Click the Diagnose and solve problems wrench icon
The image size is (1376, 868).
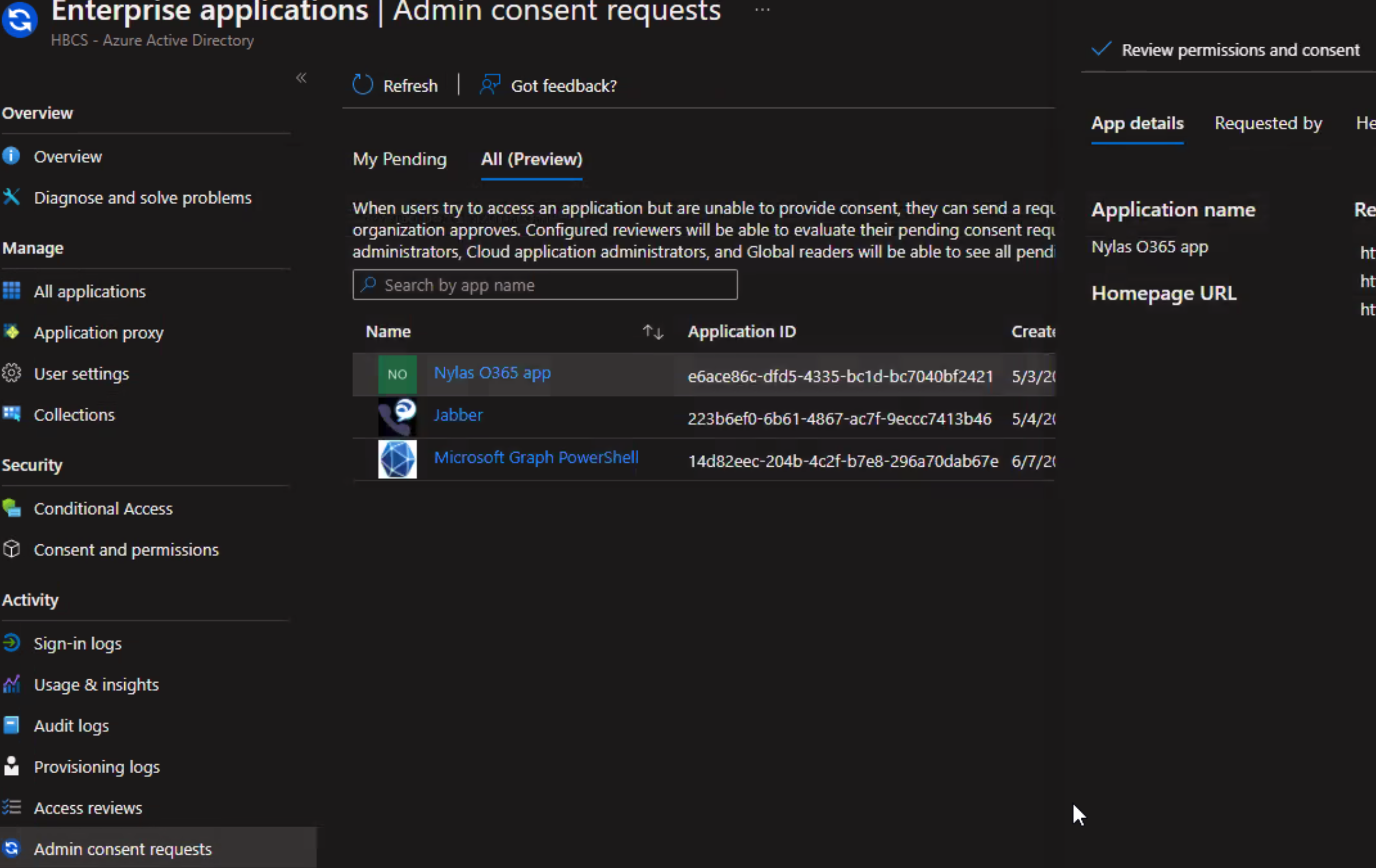click(x=11, y=197)
